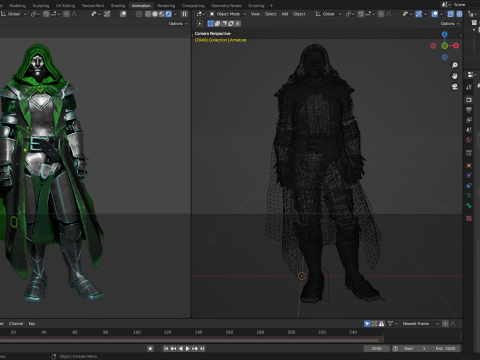Select solid shading in left viewport
Screen dimensions: 480x360
[155, 14]
